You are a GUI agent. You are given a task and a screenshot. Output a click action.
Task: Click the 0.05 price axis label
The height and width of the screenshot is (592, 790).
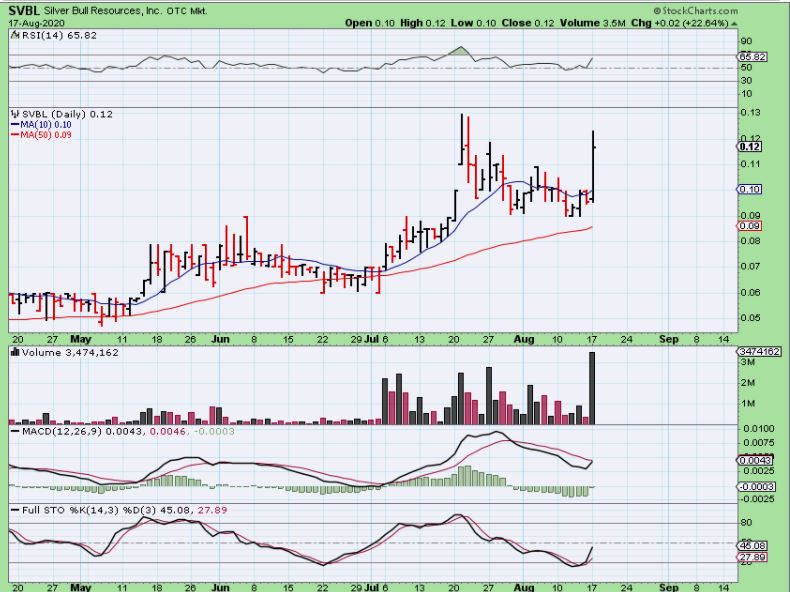pyautogui.click(x=750, y=317)
